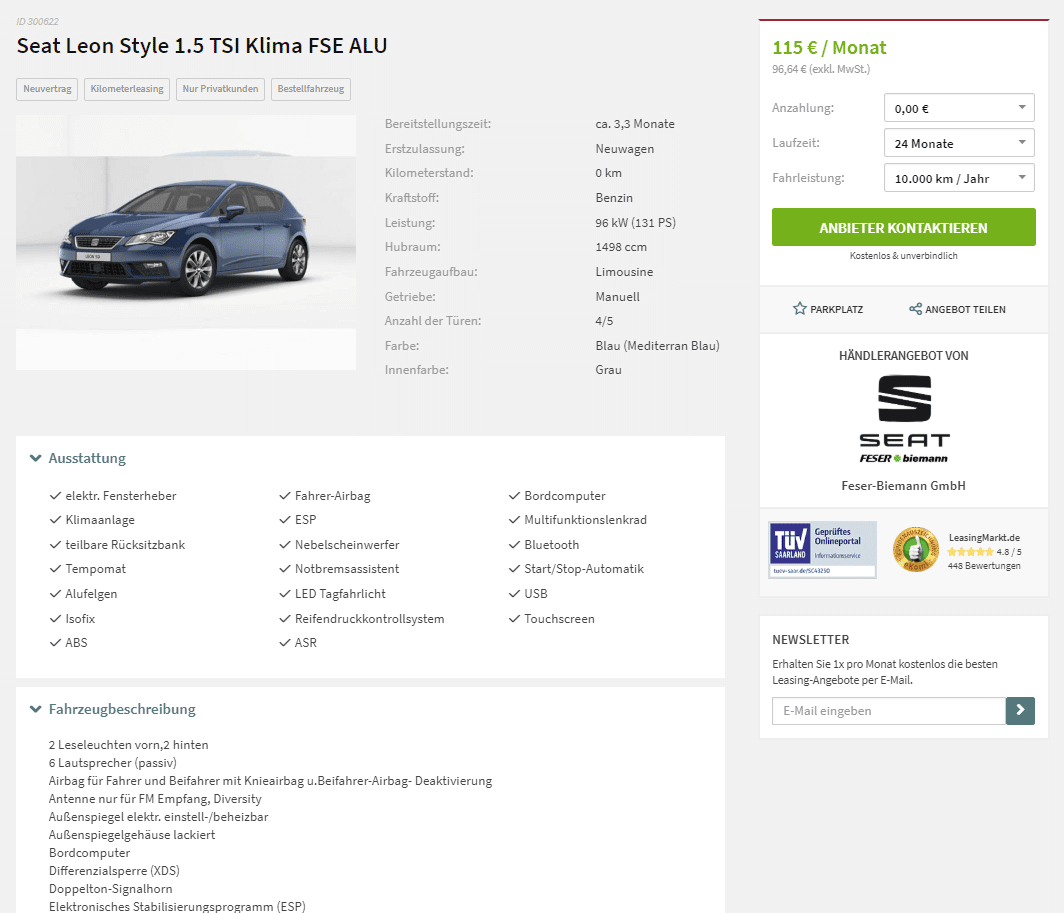This screenshot has height=913, width=1064.
Task: Open the Anzahlung dropdown
Action: tap(959, 108)
